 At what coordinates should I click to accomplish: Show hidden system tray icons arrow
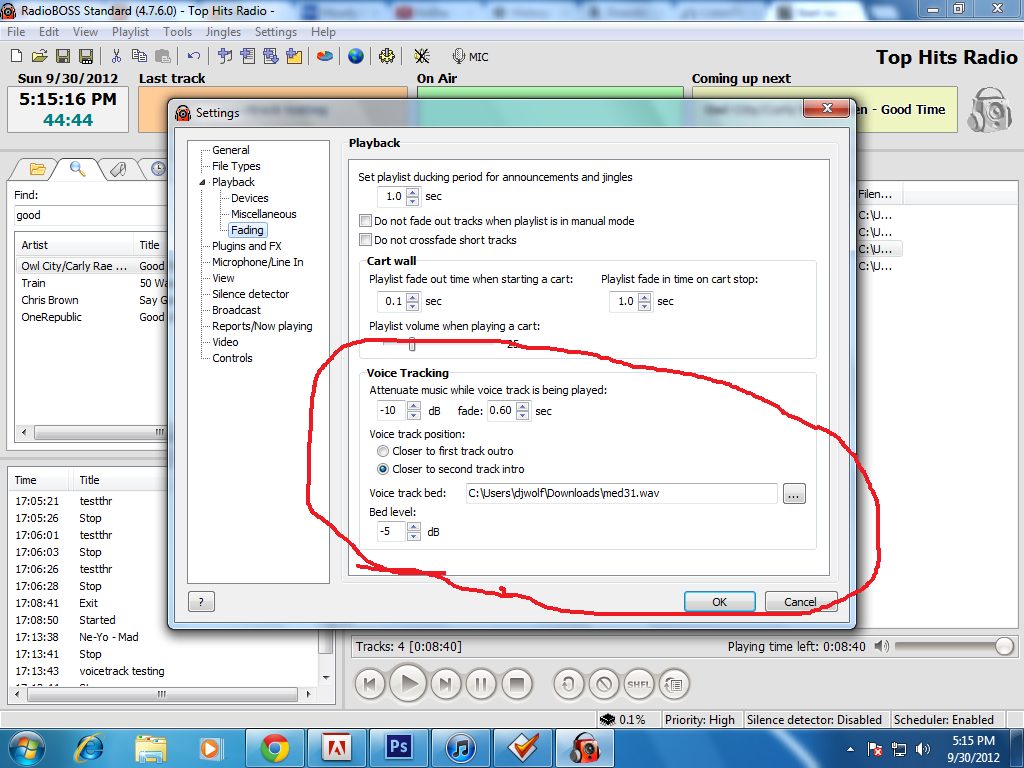850,749
